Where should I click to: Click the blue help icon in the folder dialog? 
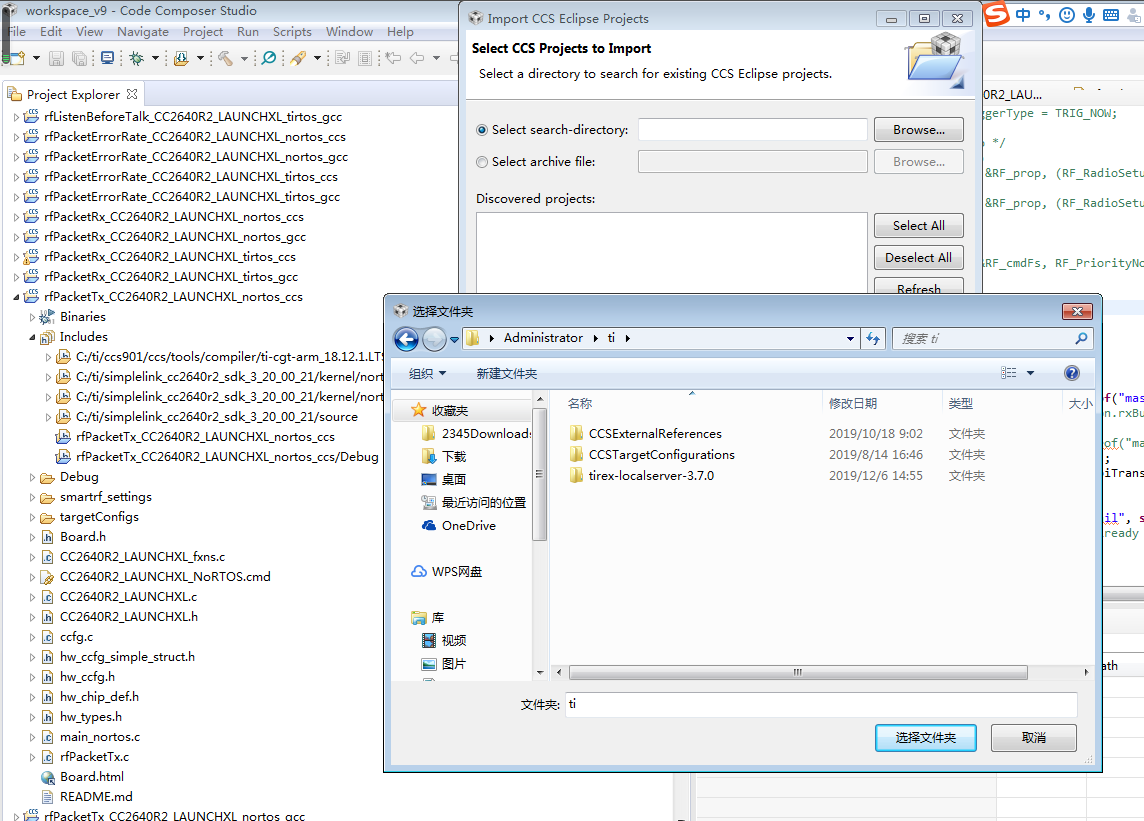click(x=1072, y=374)
